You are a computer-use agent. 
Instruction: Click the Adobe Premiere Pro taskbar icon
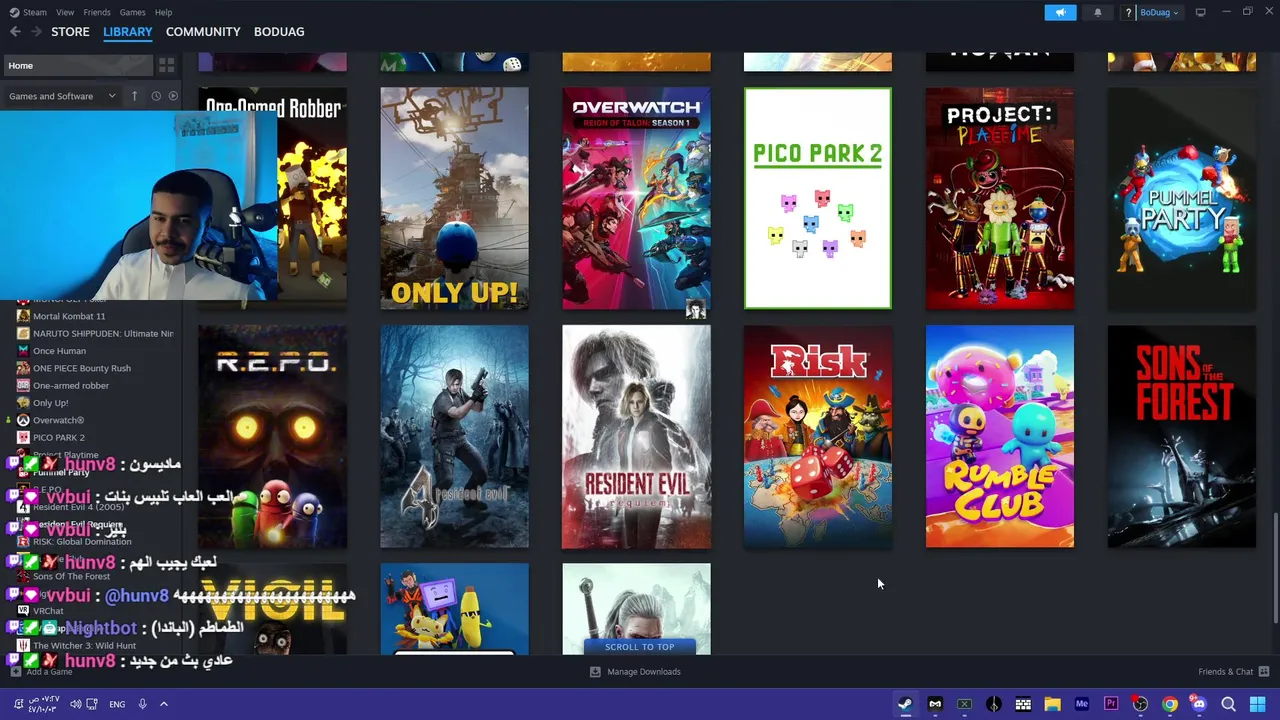point(1111,704)
